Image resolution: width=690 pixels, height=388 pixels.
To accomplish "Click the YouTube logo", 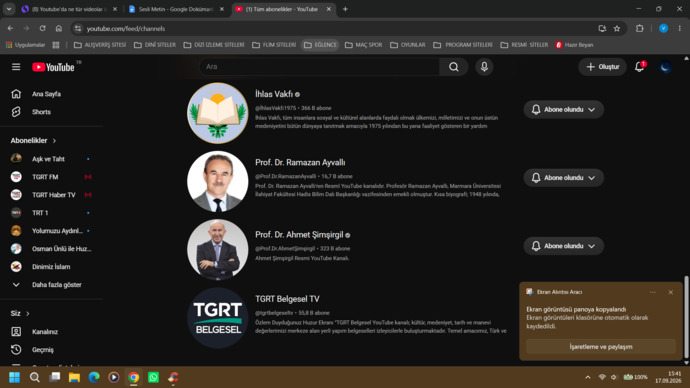I will tap(53, 67).
